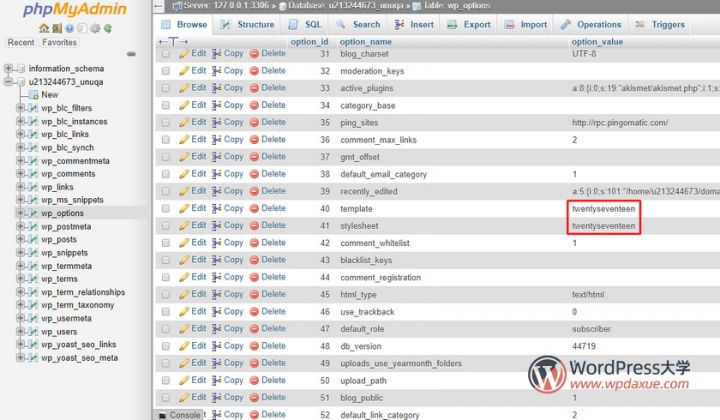Open the Search tab
The image size is (720, 420).
coord(358,25)
